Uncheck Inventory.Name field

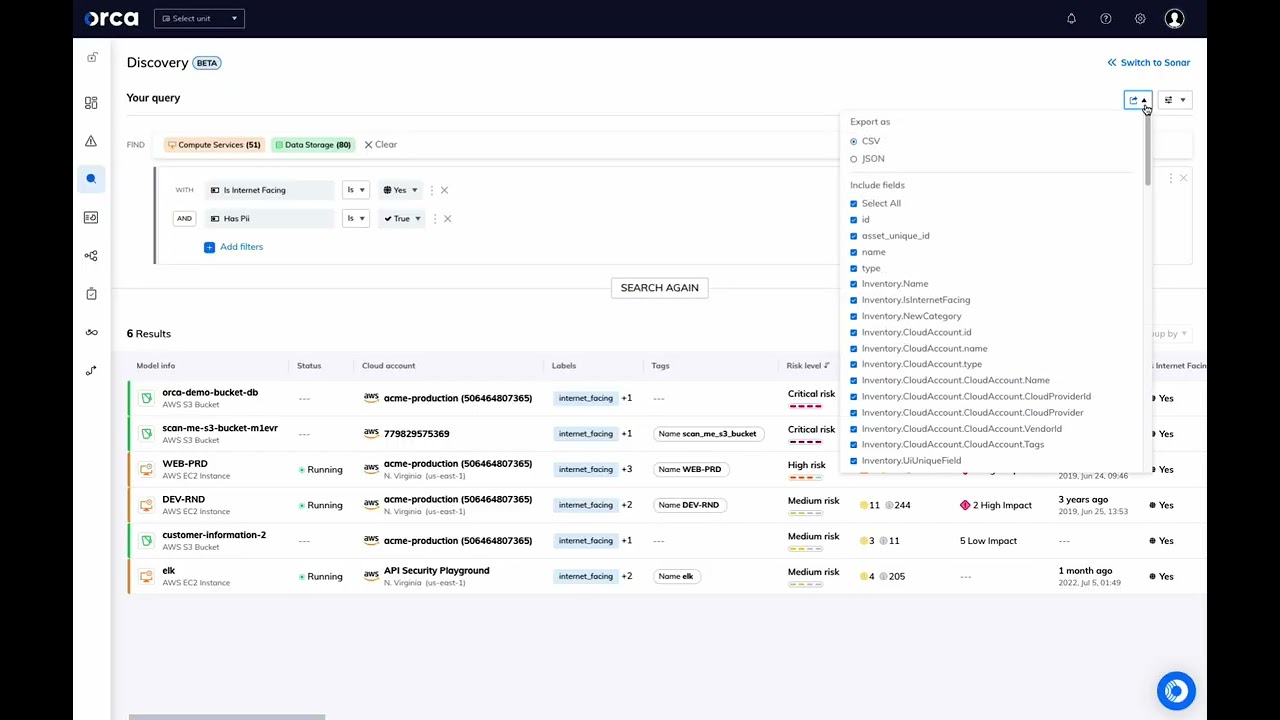pos(854,284)
